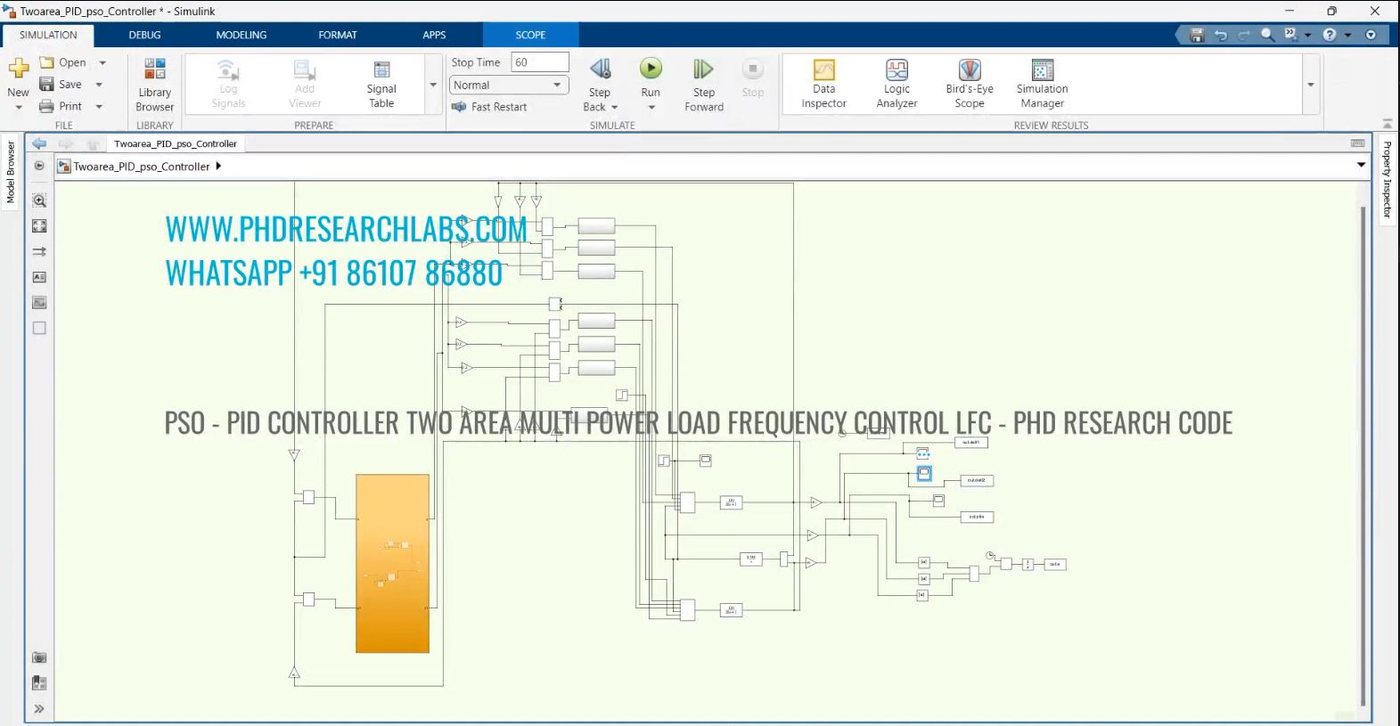
Task: Expand the Run options arrow
Action: tap(651, 107)
